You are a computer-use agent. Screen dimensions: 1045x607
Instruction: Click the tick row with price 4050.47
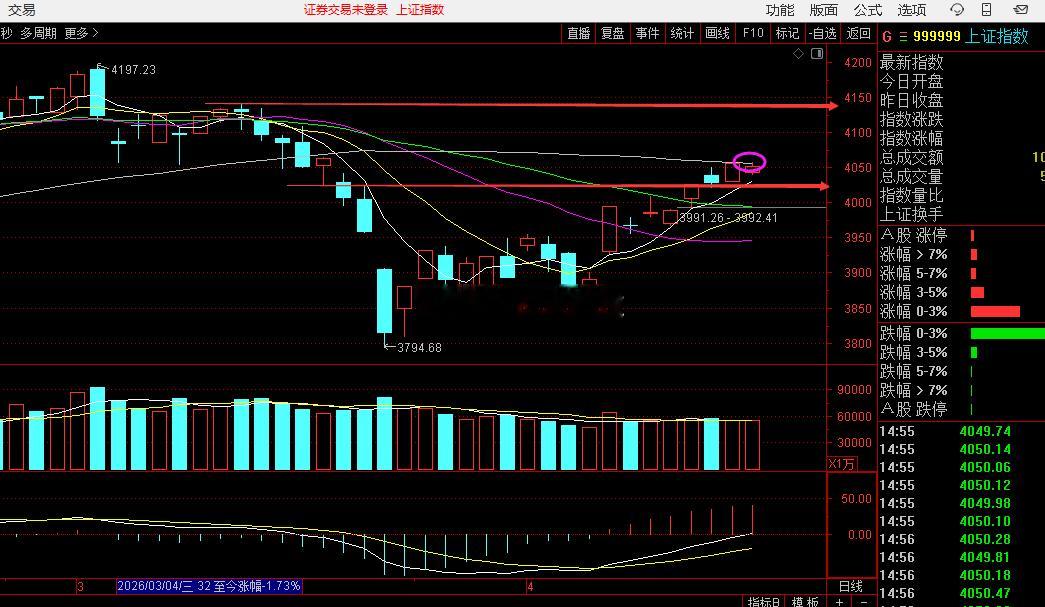961,593
